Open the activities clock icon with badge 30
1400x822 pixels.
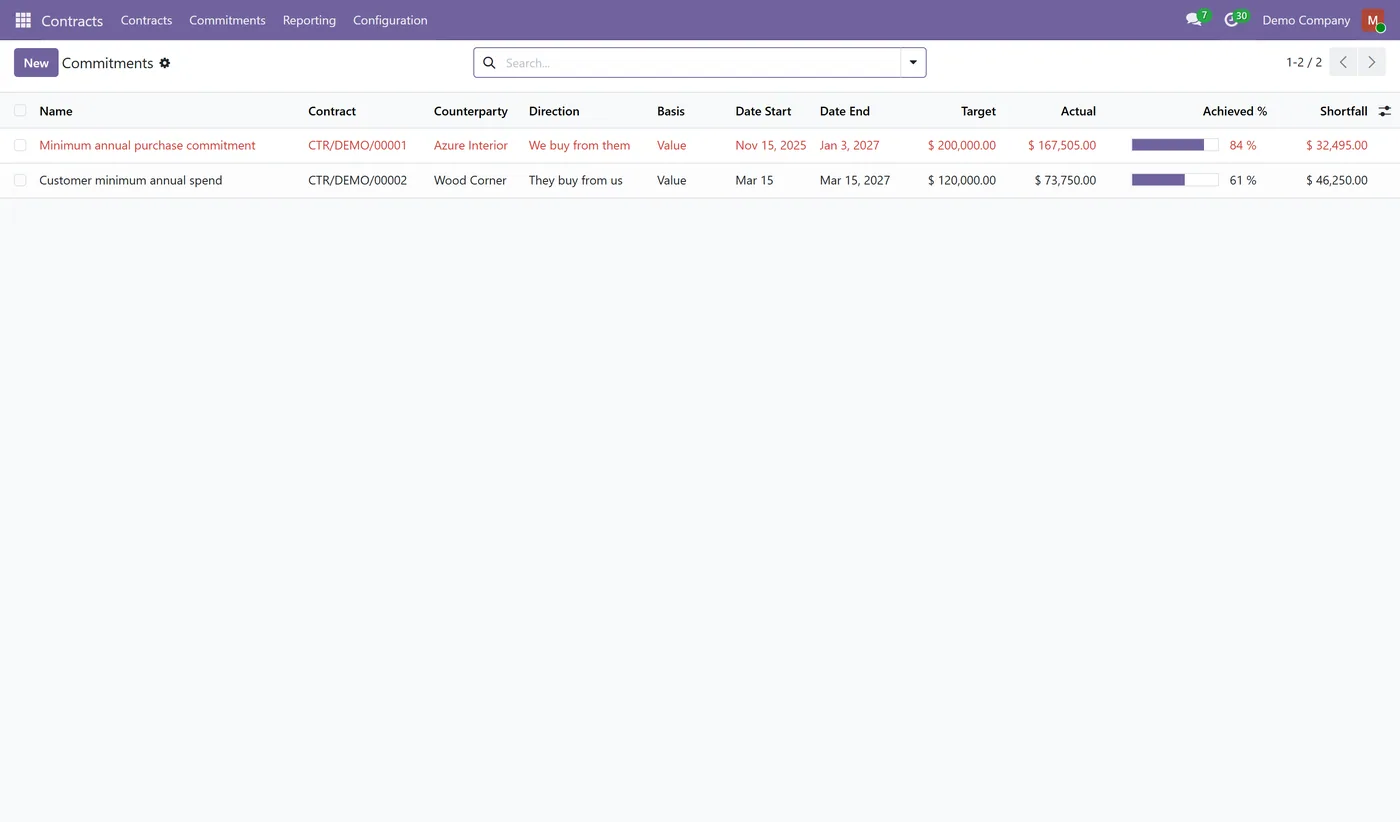[x=1234, y=20]
